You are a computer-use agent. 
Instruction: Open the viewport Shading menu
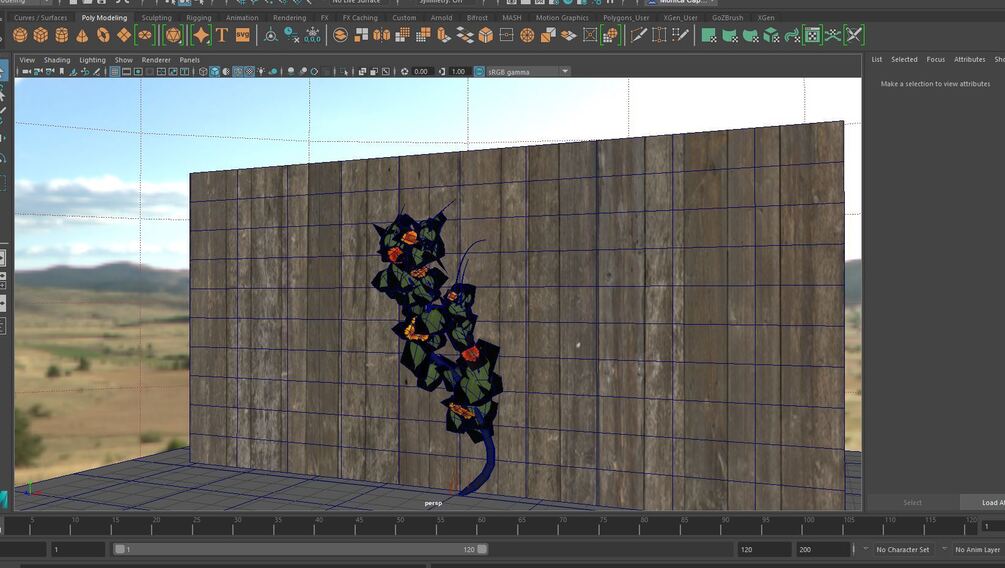coord(57,60)
